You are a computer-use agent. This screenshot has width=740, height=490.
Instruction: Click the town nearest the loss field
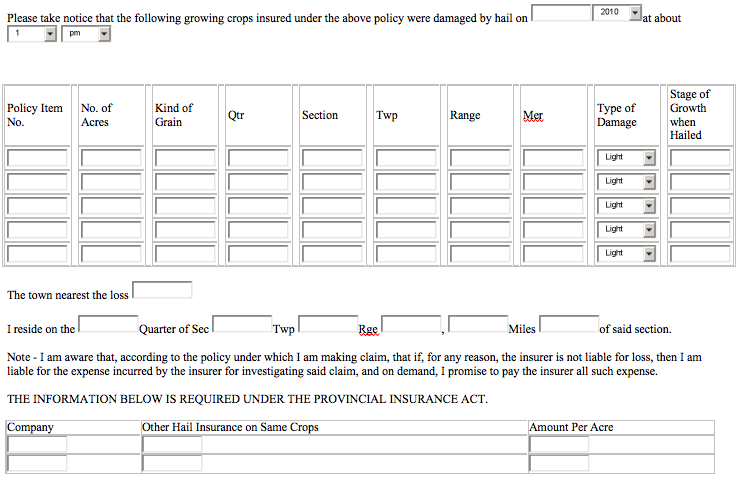[162, 291]
